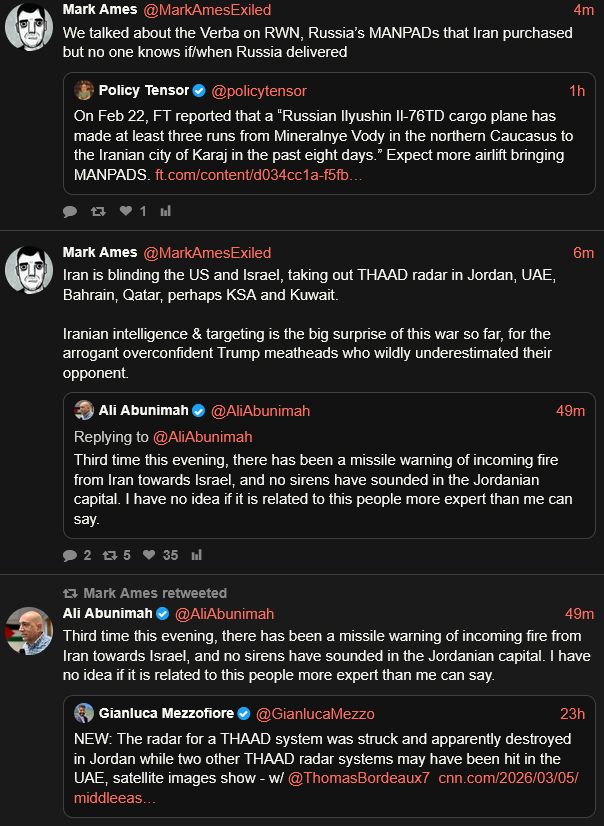Image resolution: width=604 pixels, height=826 pixels.
Task: Like the tweet about Verba MANPADs
Action: click(x=125, y=211)
